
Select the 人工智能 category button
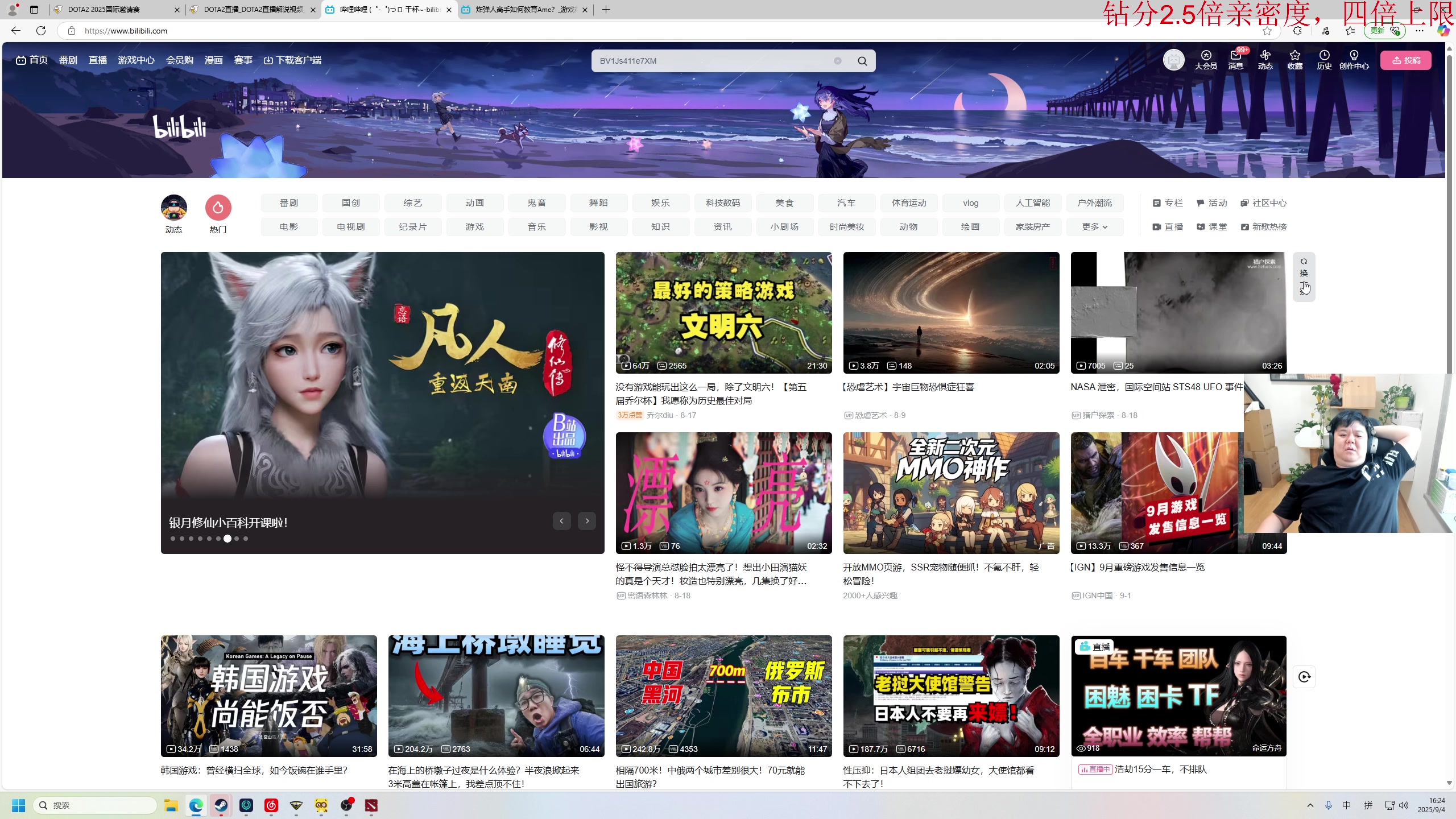click(1032, 203)
